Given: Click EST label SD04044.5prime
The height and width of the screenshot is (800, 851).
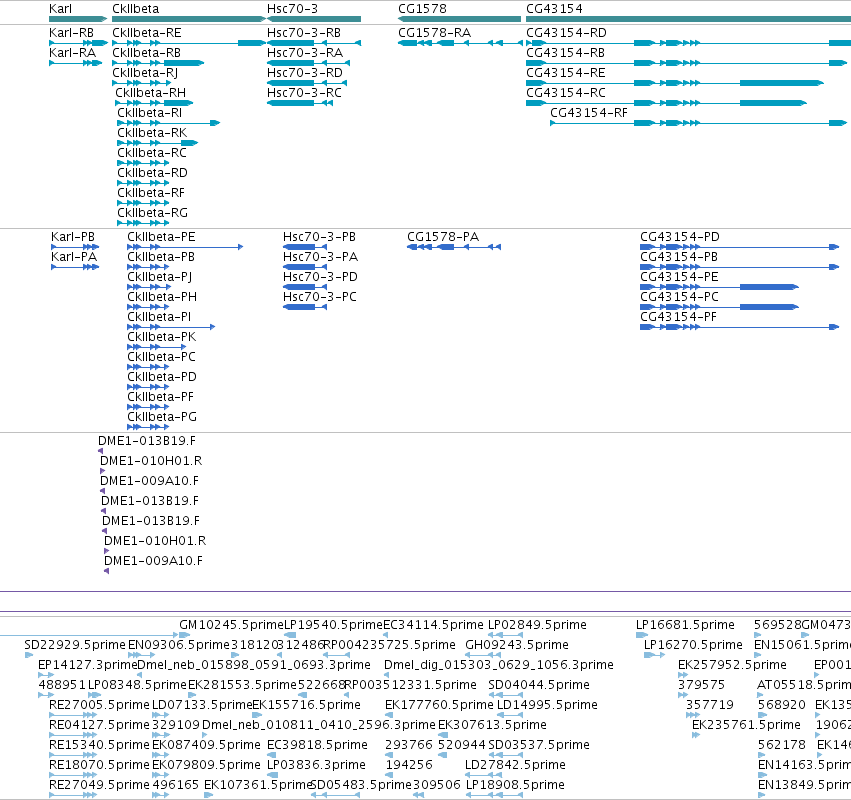Looking at the screenshot, I should (x=539, y=685).
